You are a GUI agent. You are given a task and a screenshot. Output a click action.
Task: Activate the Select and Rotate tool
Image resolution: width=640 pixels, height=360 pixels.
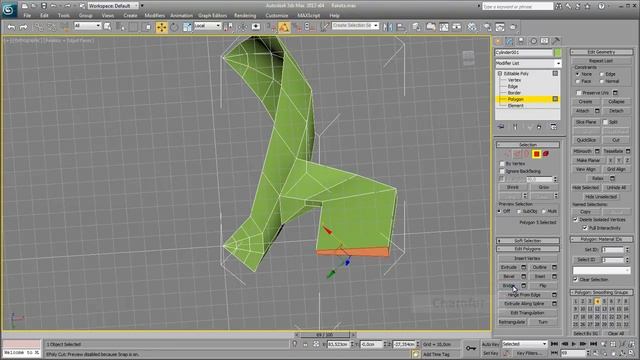coord(174,27)
